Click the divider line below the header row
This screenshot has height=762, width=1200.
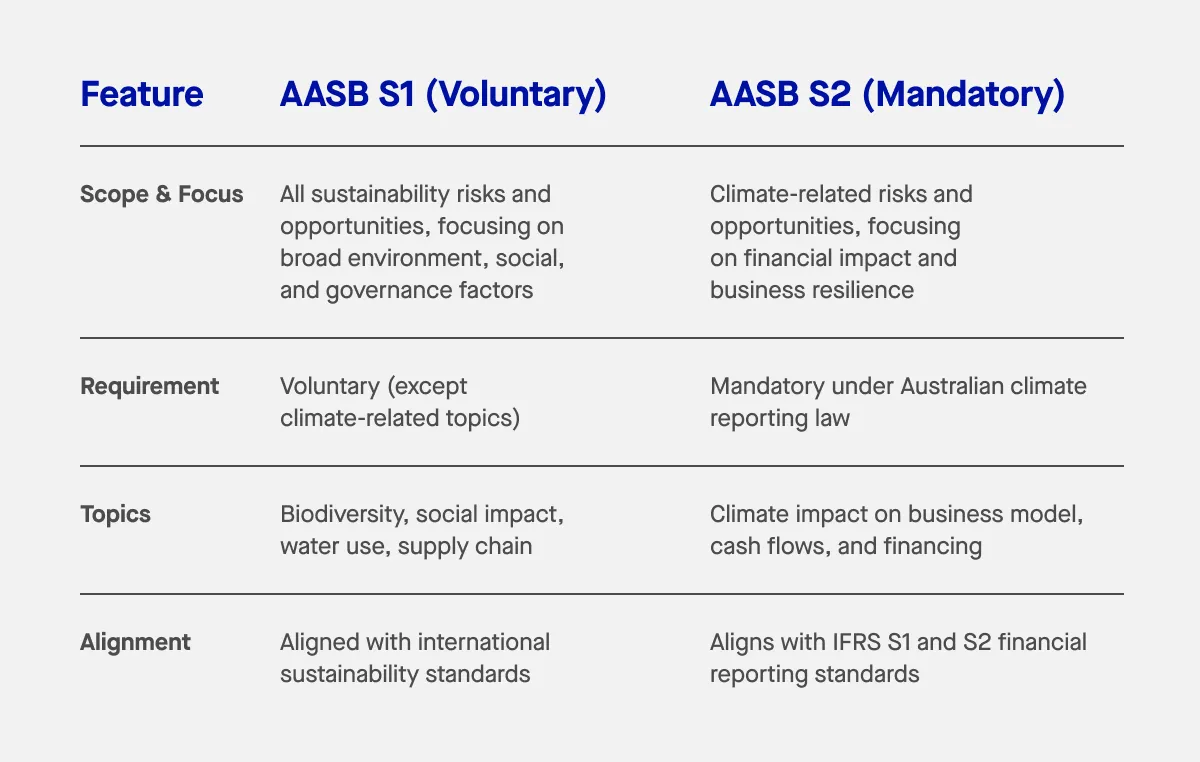[601, 146]
